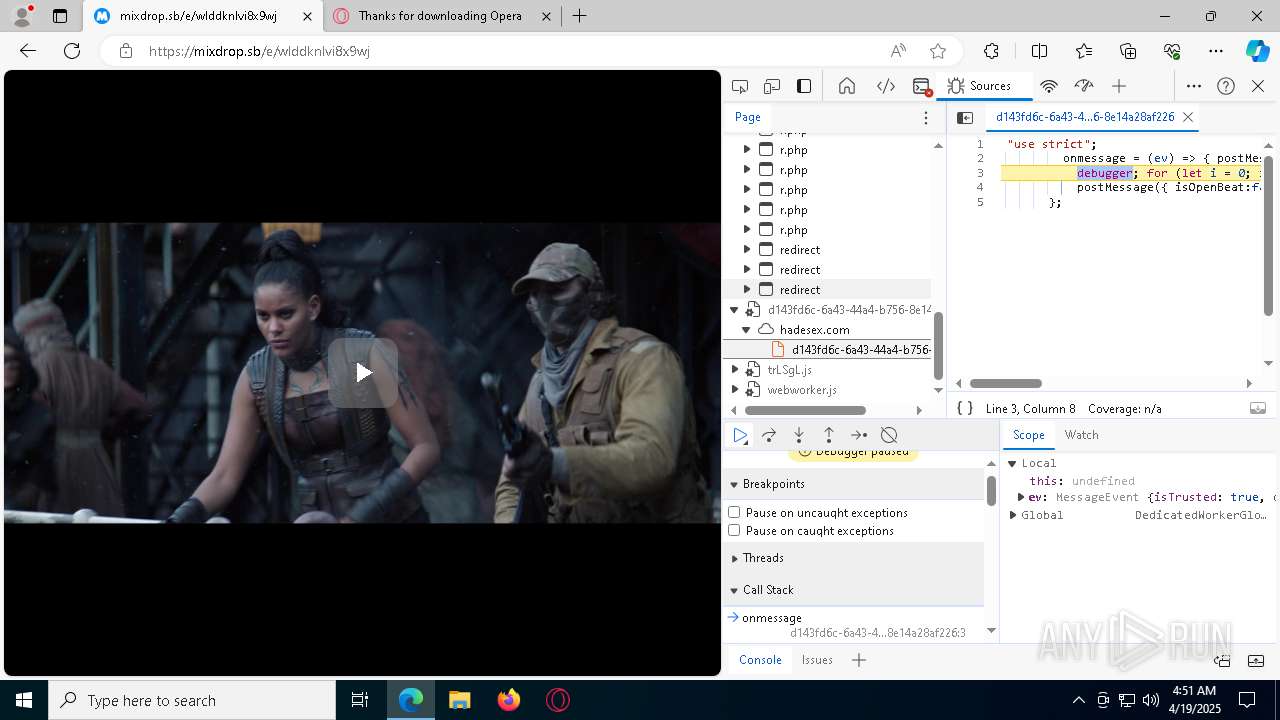1280x720 pixels.
Task: Open Split screen icon in toolbar
Action: click(1039, 51)
